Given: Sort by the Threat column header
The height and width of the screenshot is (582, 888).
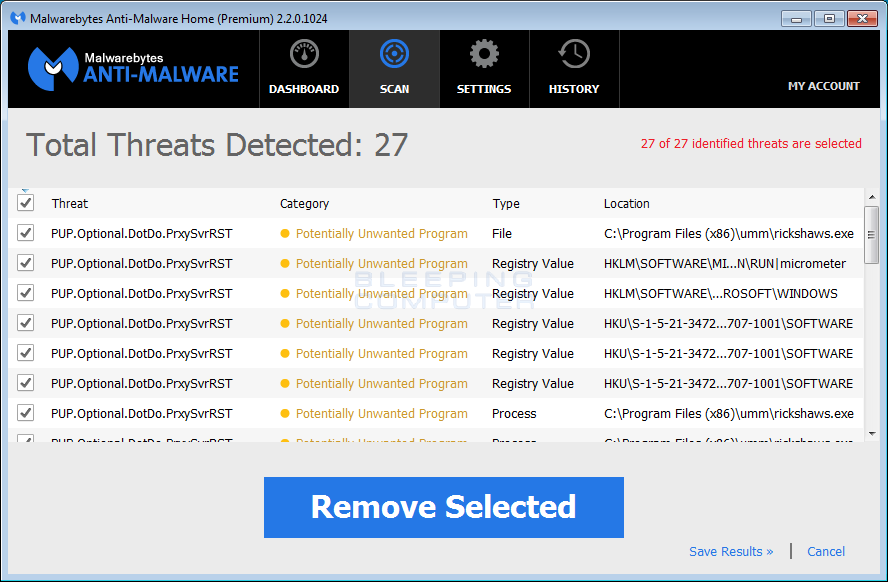Looking at the screenshot, I should click(70, 203).
